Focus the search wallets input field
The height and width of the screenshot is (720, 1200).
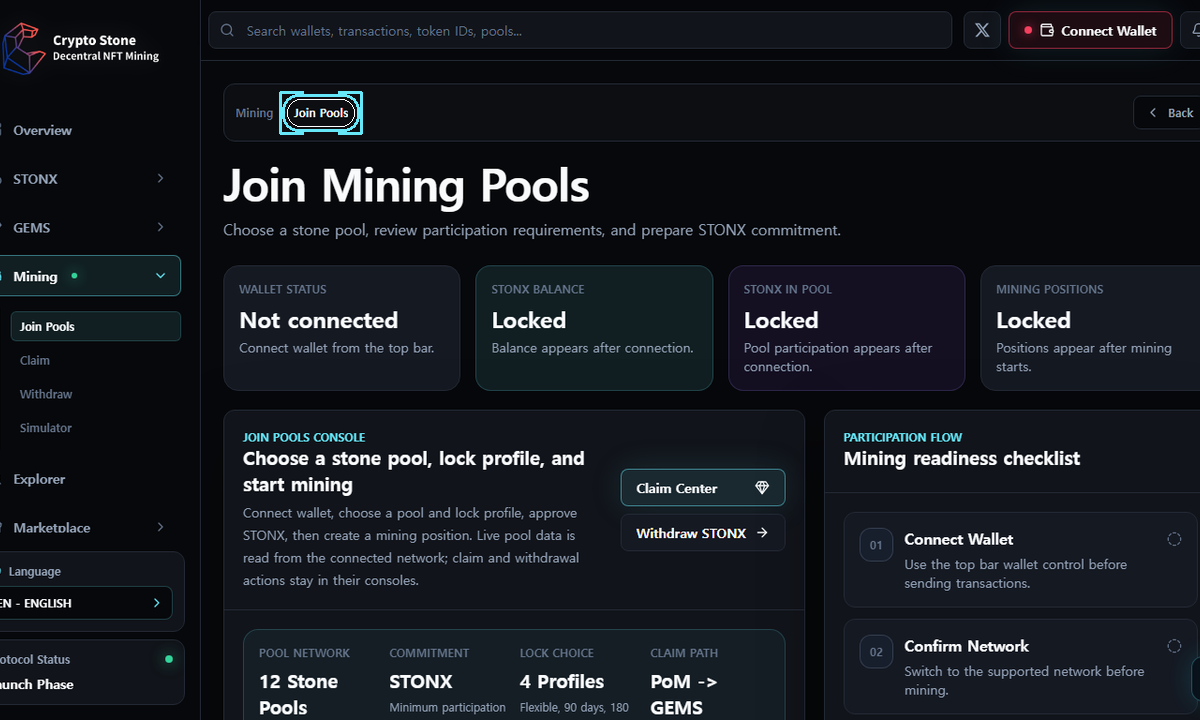(x=580, y=31)
